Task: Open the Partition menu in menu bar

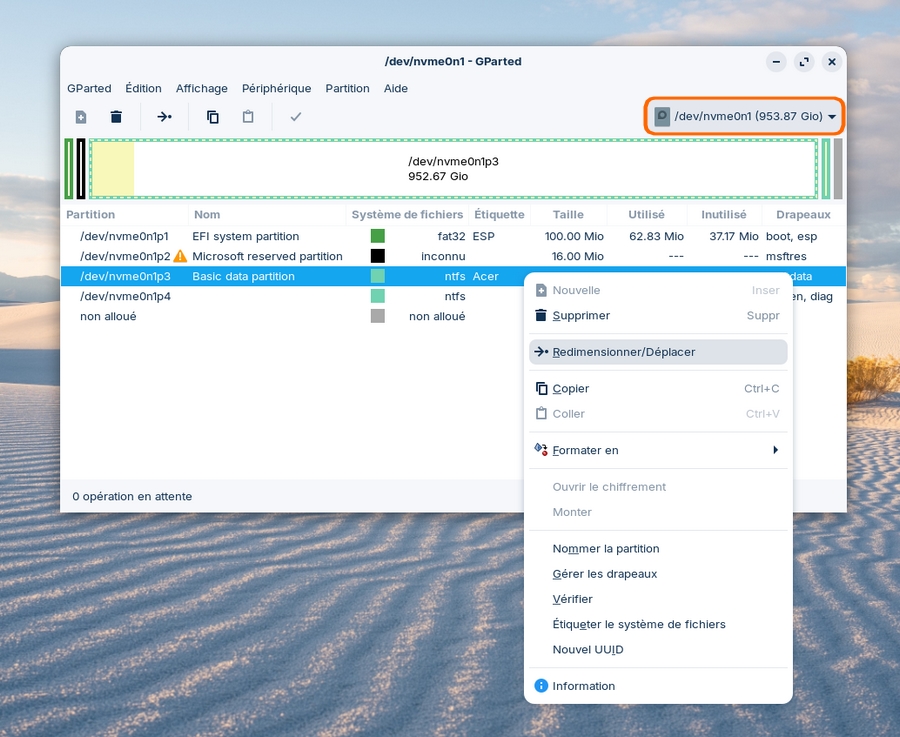Action: pyautogui.click(x=347, y=88)
